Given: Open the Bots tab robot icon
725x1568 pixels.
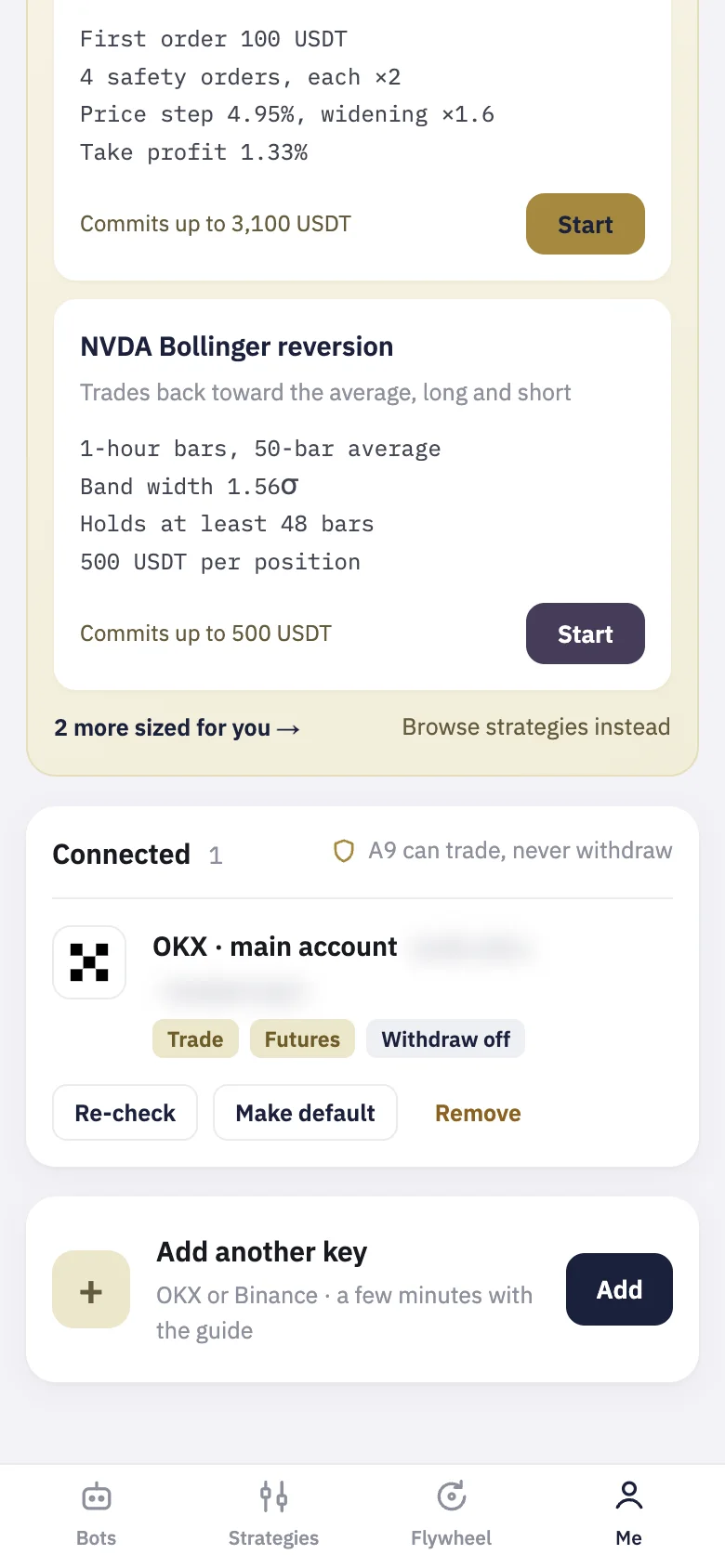Looking at the screenshot, I should (97, 1496).
